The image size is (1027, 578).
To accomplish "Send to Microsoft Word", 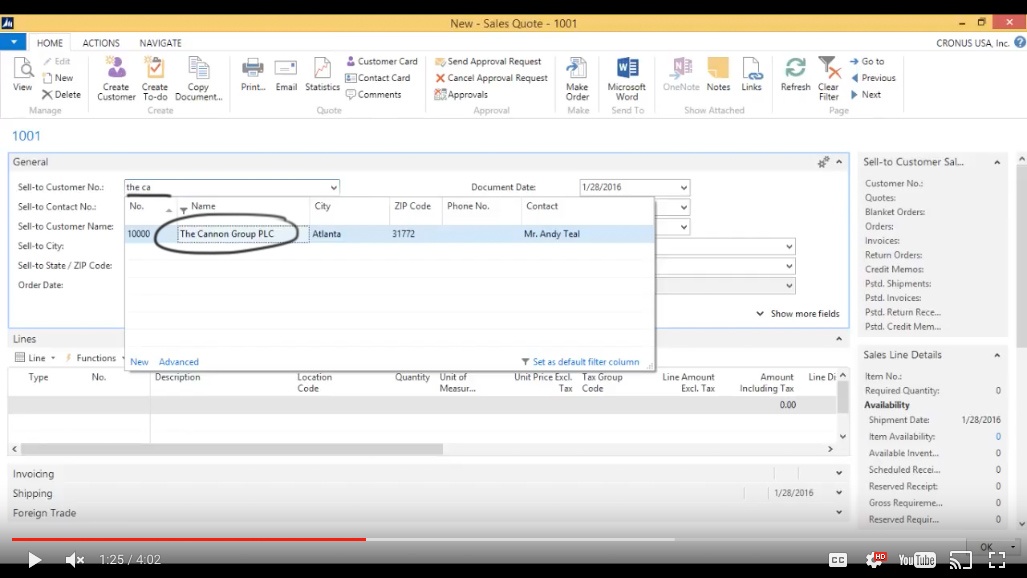I will (627, 79).
